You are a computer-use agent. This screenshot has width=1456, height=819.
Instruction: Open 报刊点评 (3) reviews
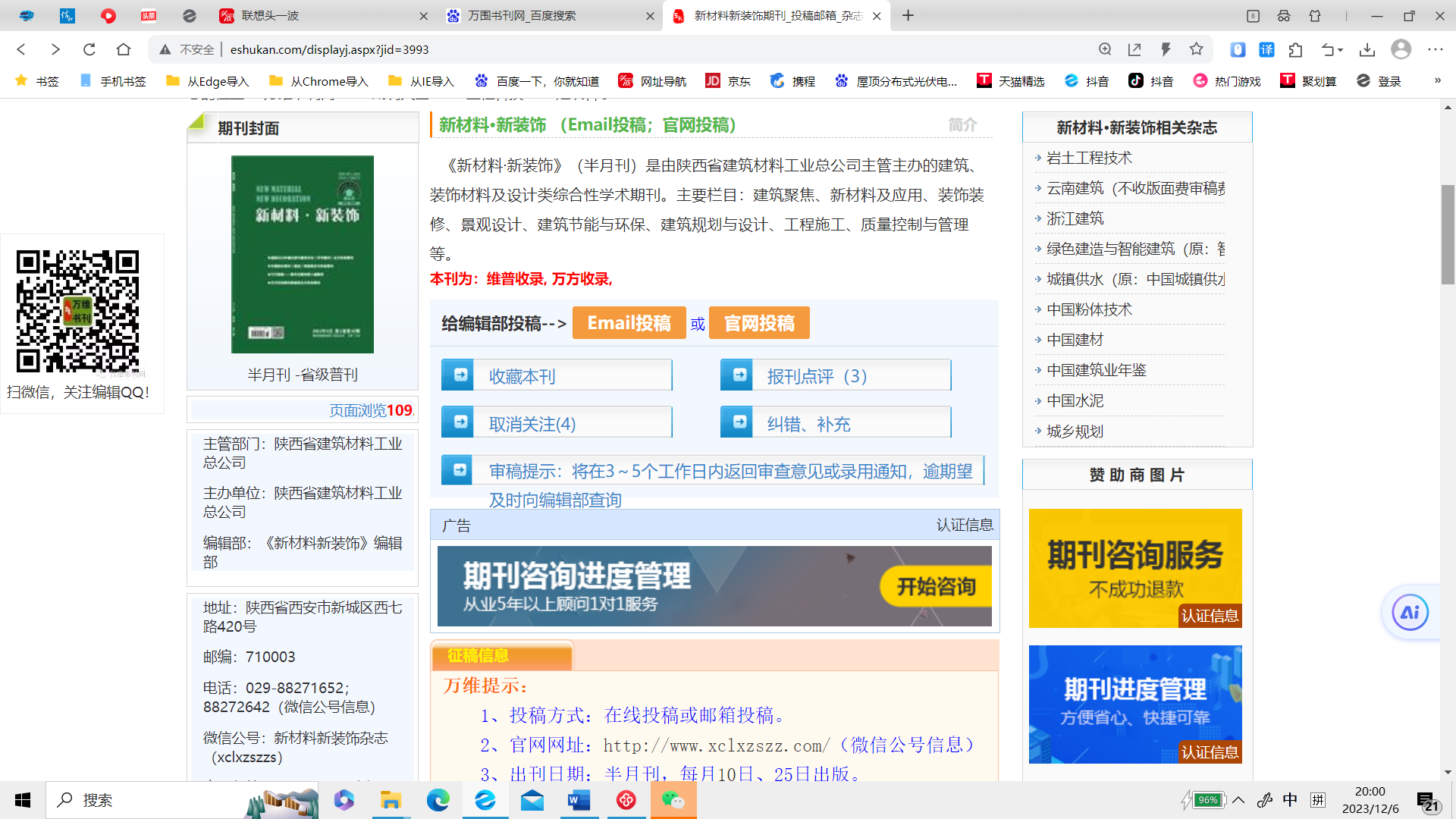tap(817, 376)
